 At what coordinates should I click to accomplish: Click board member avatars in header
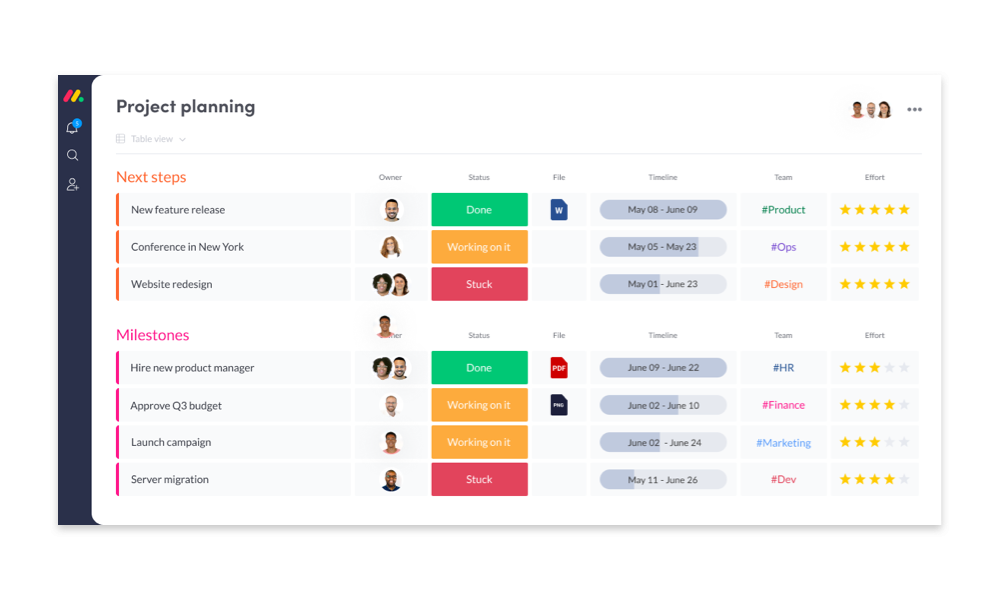click(x=871, y=110)
